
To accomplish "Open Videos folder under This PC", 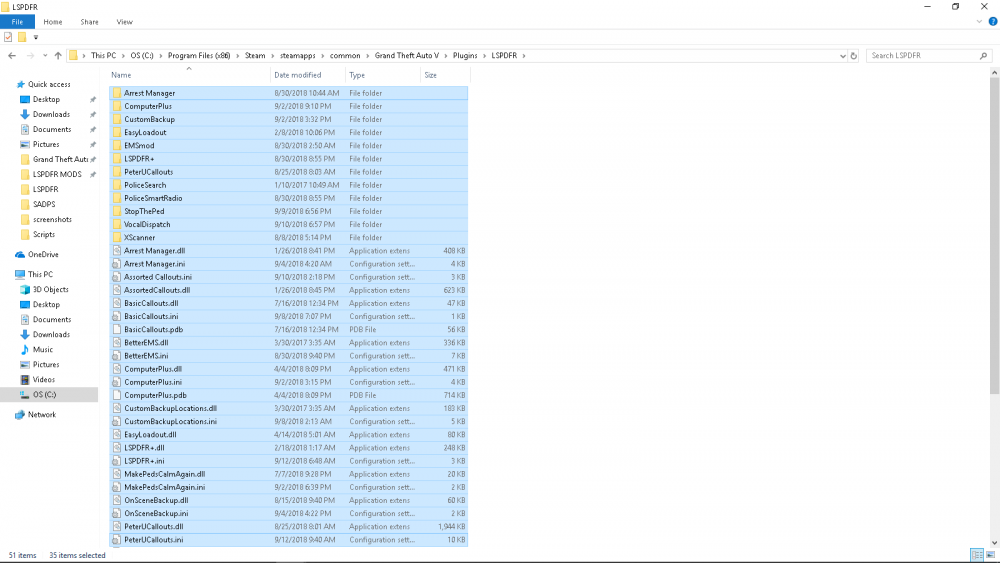I will [x=44, y=379].
